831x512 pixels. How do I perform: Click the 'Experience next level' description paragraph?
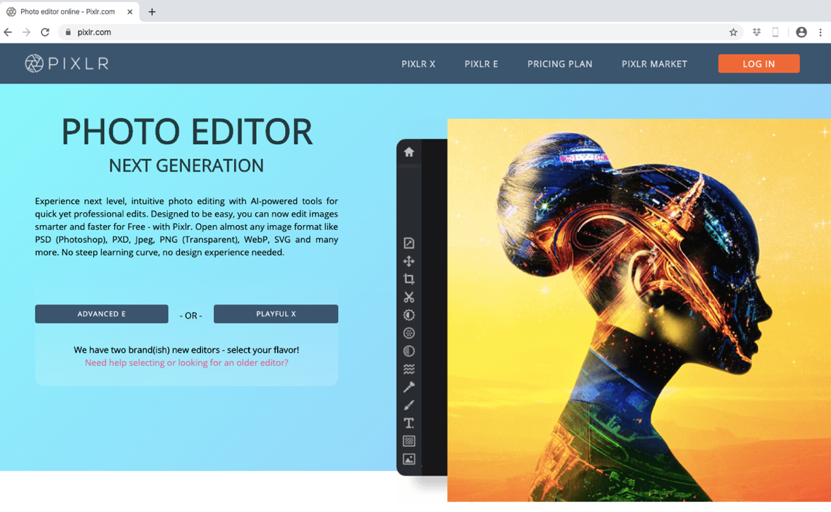(x=187, y=227)
